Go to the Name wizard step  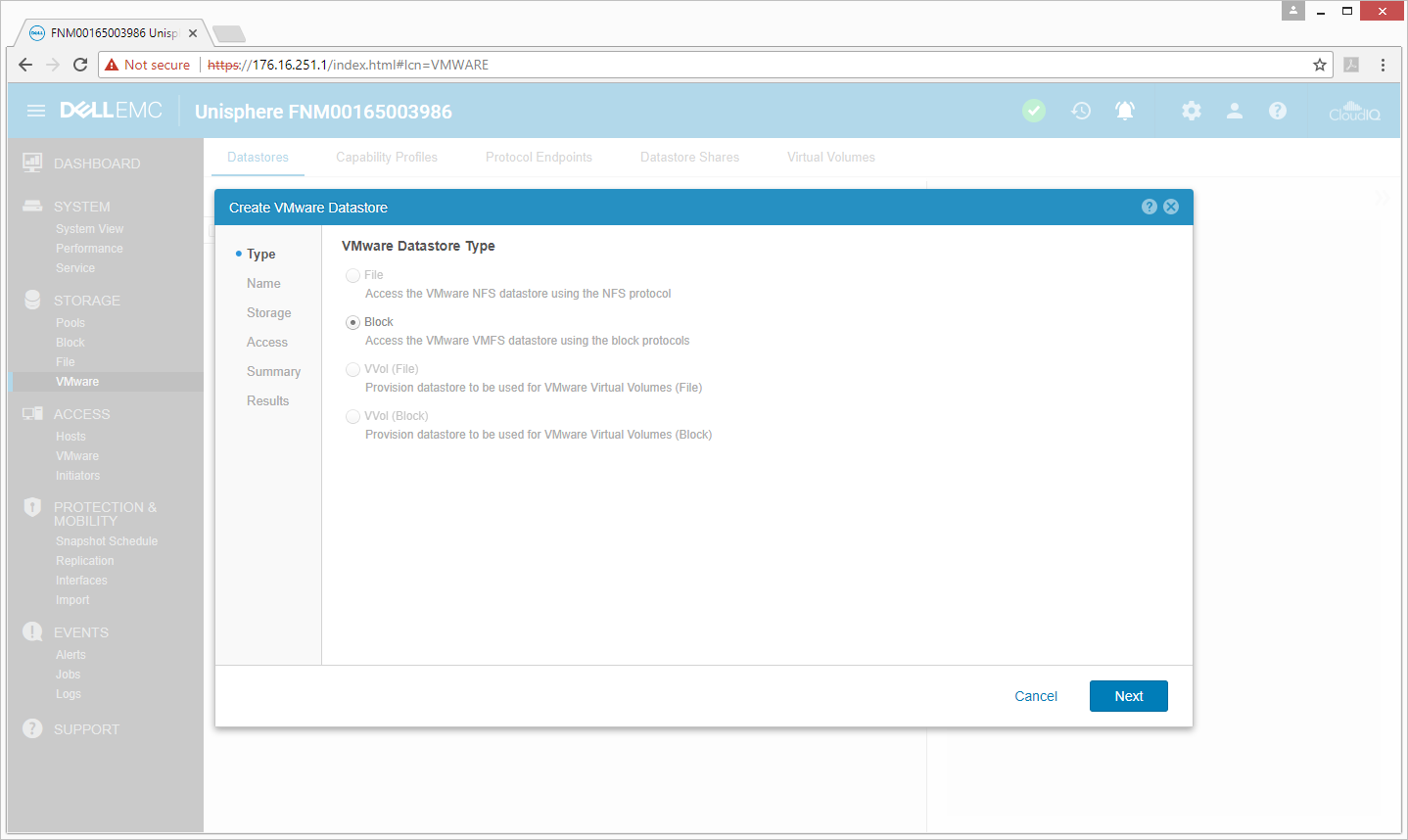pyautogui.click(x=263, y=283)
